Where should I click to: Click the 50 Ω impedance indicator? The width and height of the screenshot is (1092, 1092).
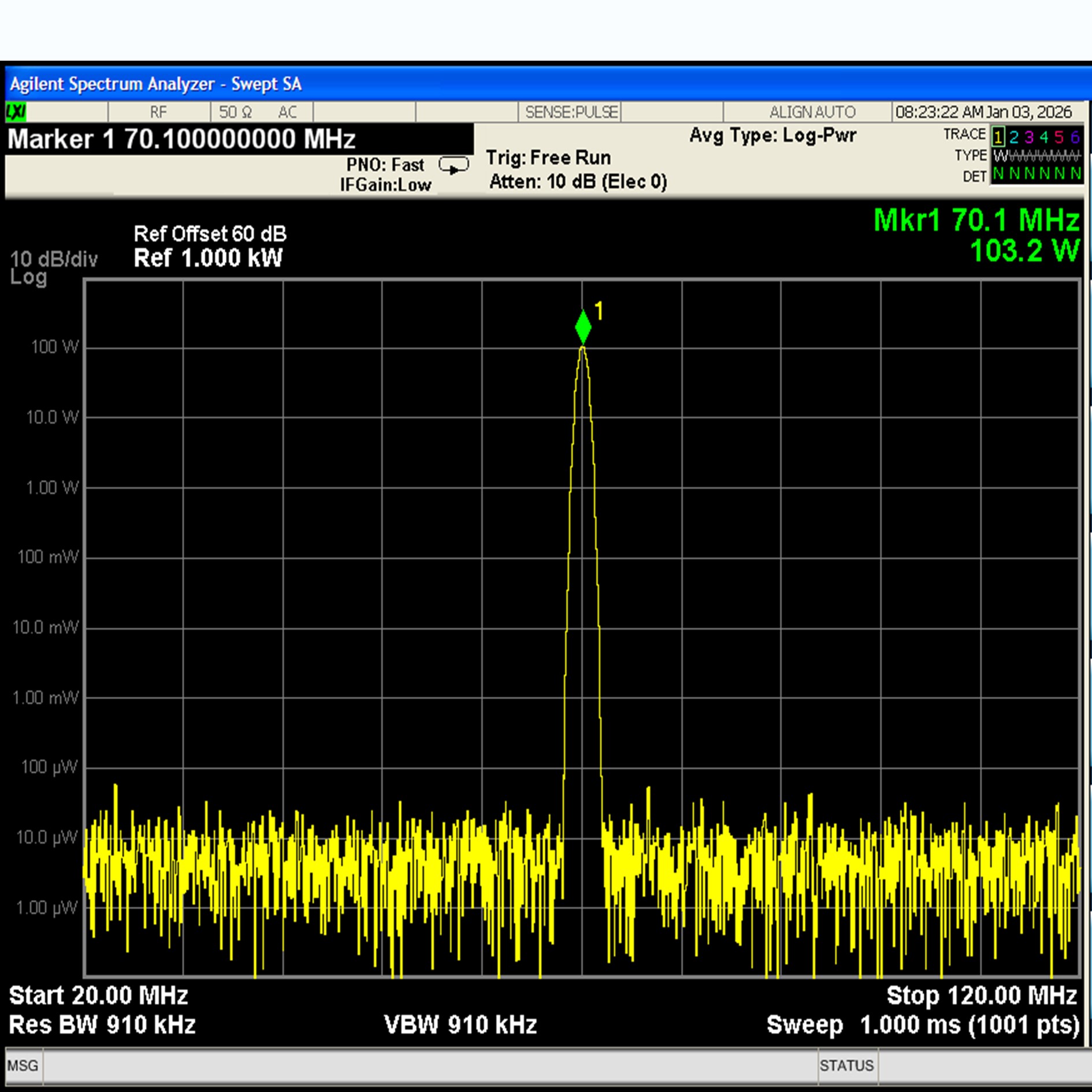pos(235,112)
